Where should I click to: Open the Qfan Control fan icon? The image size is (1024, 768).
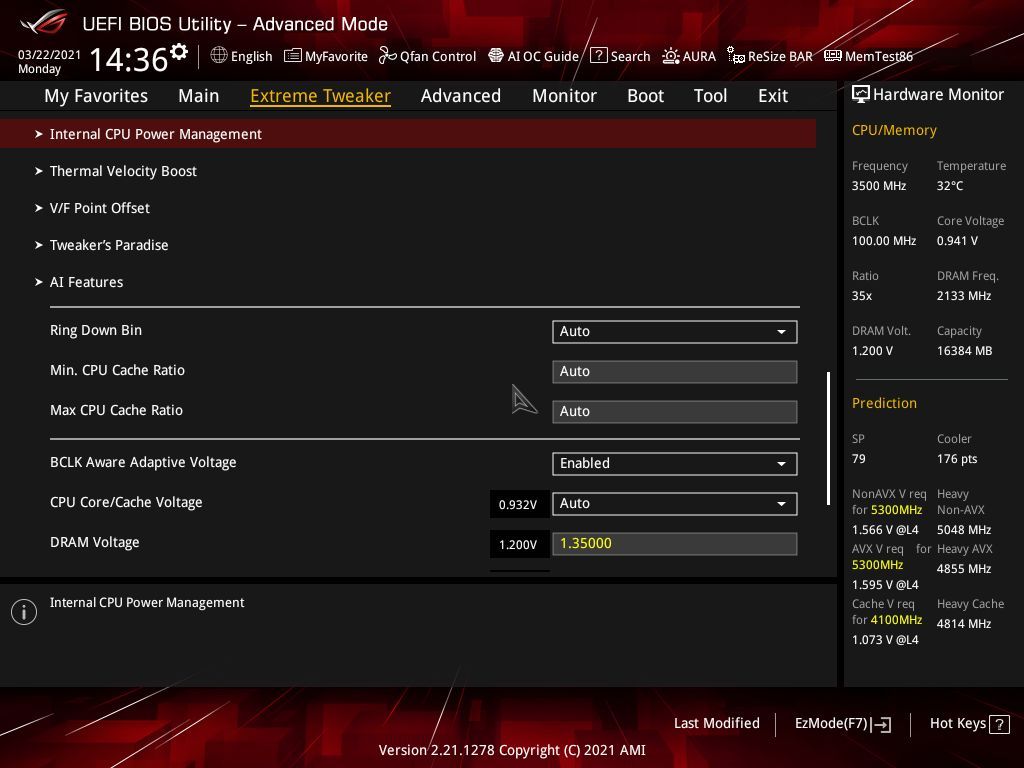(387, 56)
